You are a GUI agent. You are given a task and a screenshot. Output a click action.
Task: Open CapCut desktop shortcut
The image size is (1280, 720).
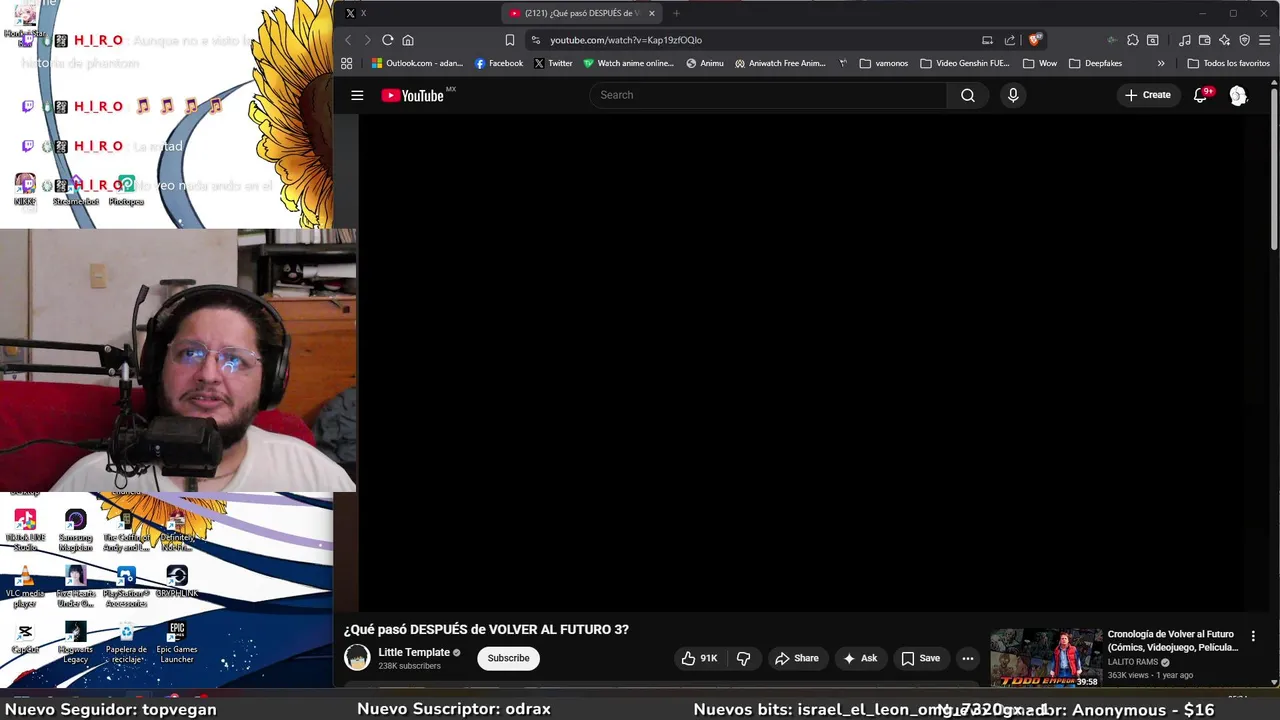pyautogui.click(x=25, y=639)
